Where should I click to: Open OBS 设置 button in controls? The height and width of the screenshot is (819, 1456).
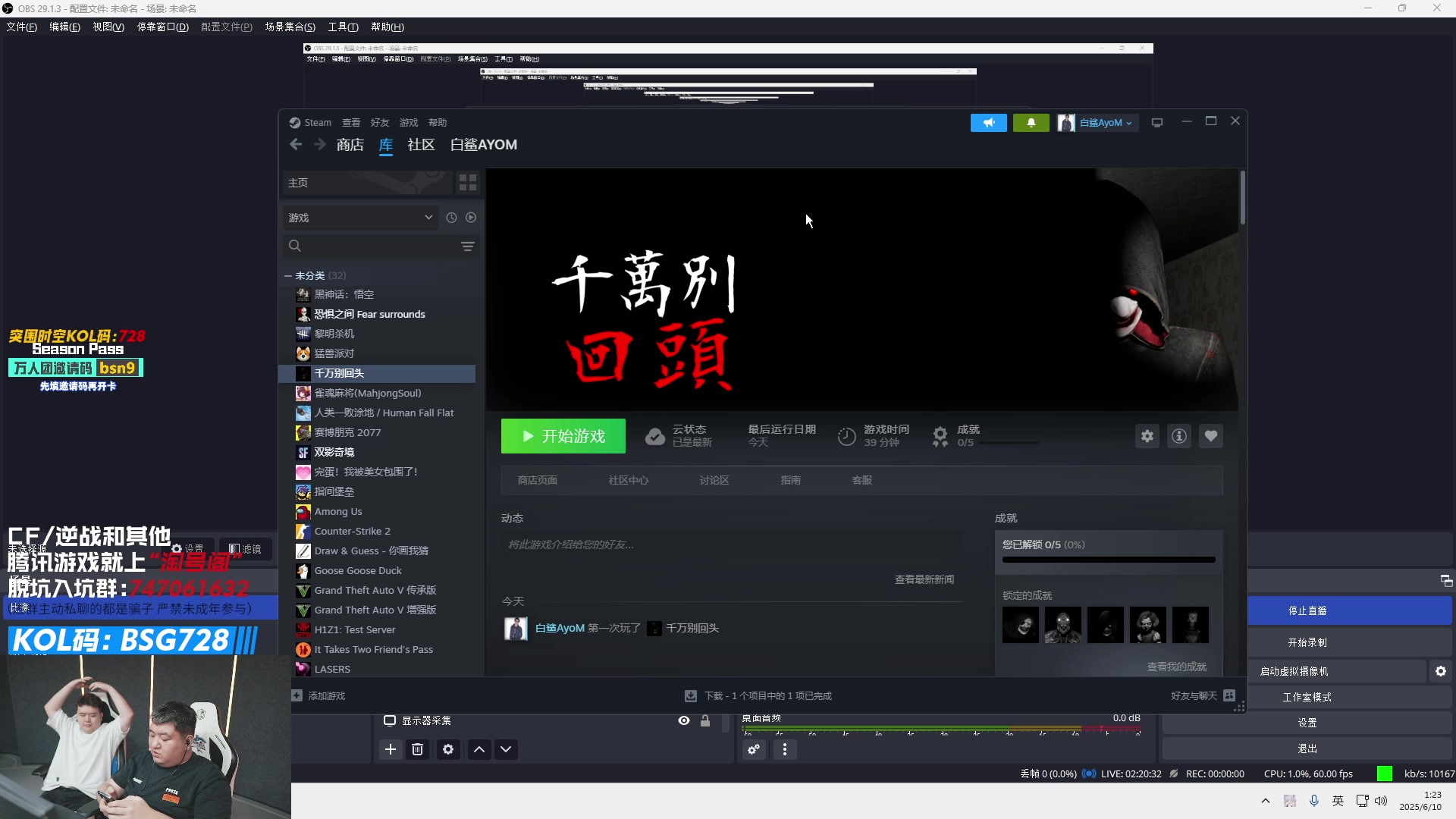tap(1307, 723)
